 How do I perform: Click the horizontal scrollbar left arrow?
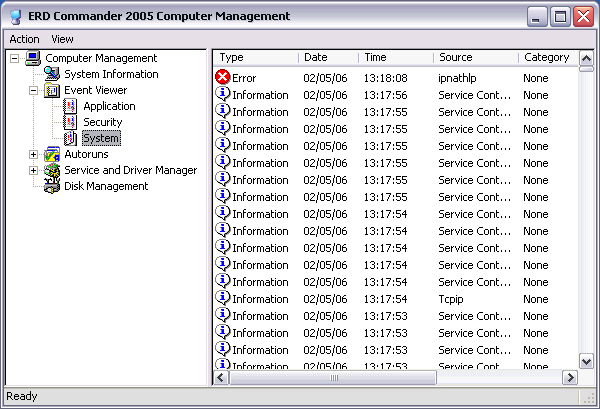coord(221,378)
